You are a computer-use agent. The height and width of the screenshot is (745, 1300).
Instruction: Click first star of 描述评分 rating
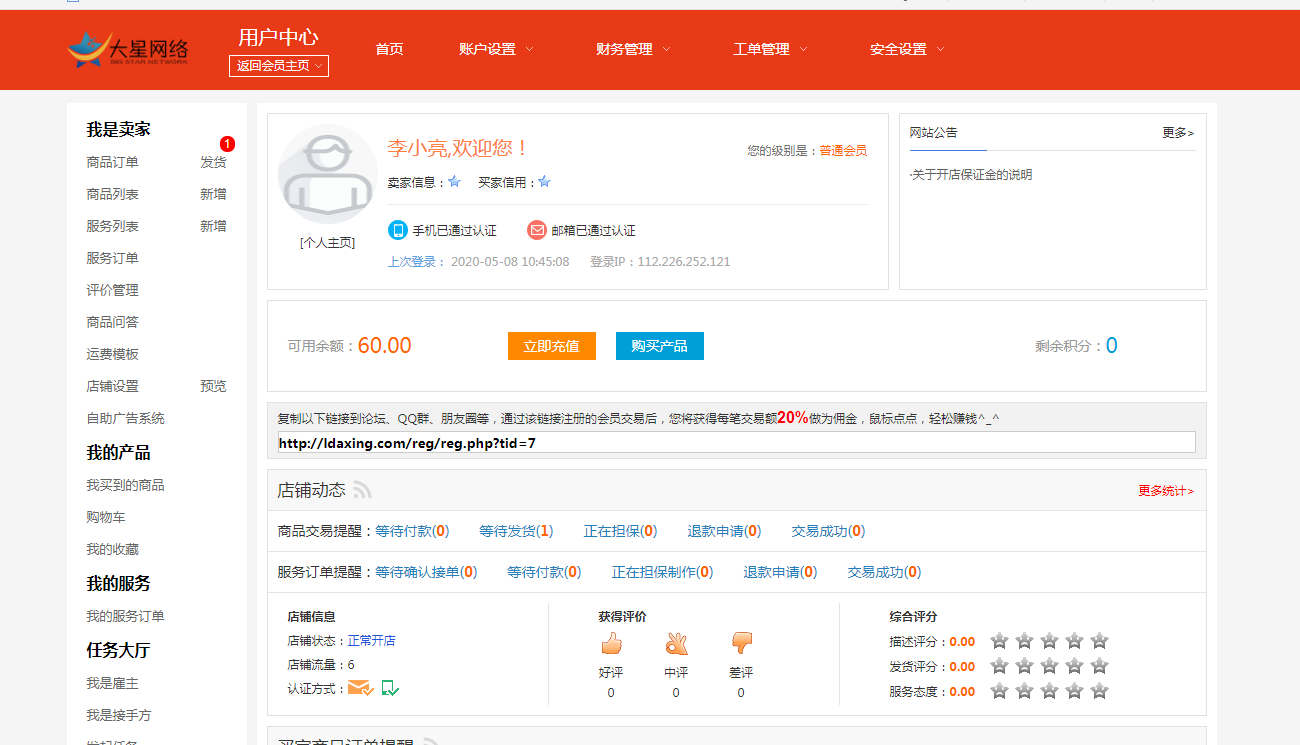point(999,641)
